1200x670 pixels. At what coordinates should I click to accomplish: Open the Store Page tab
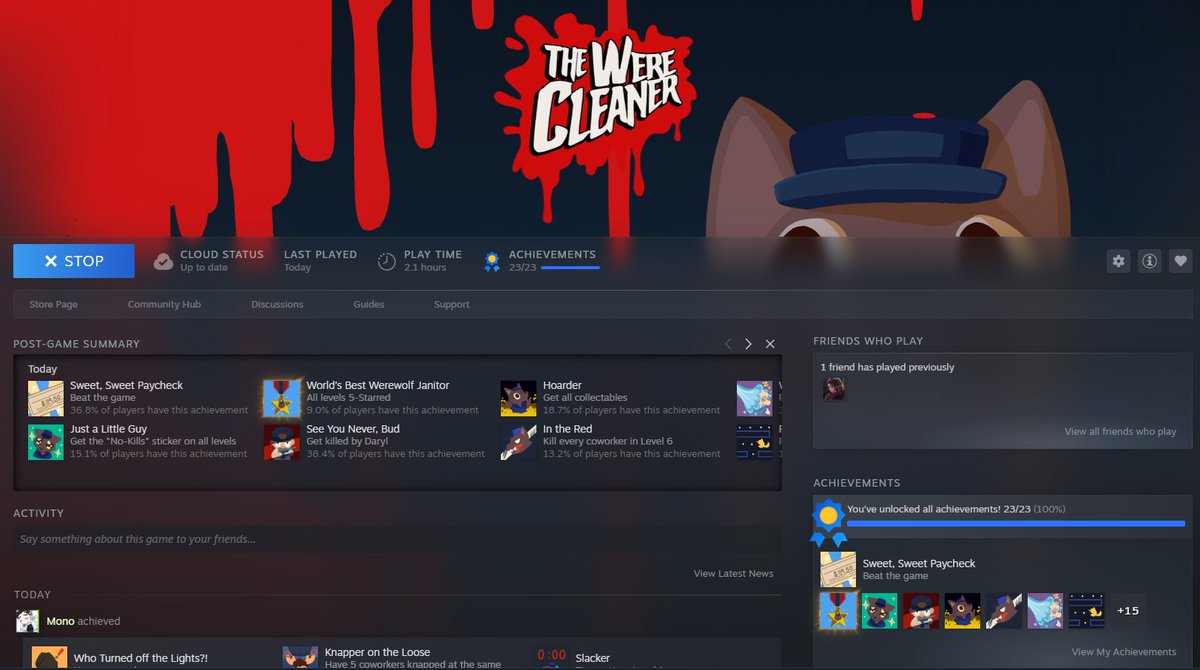[x=53, y=304]
